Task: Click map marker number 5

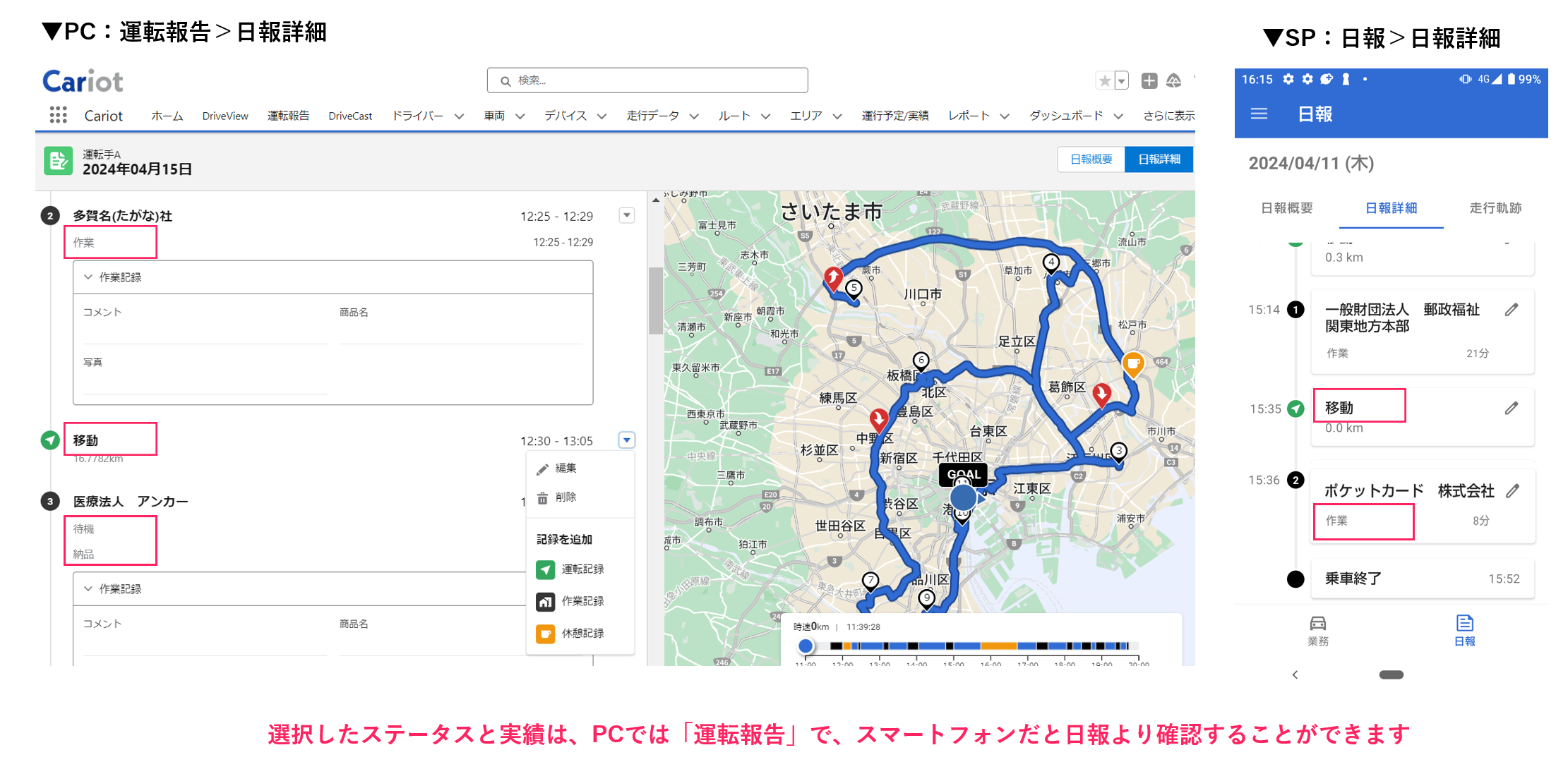Action: (x=854, y=289)
